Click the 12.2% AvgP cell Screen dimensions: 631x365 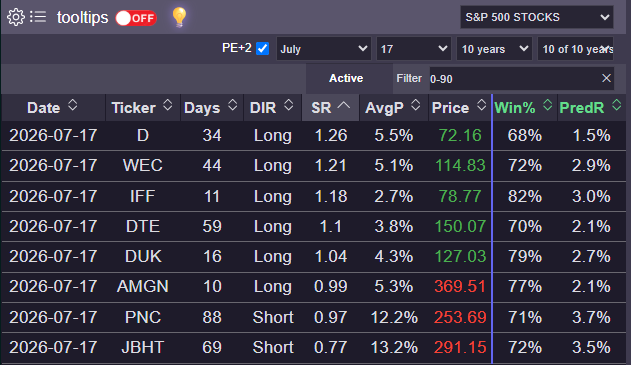tap(394, 318)
